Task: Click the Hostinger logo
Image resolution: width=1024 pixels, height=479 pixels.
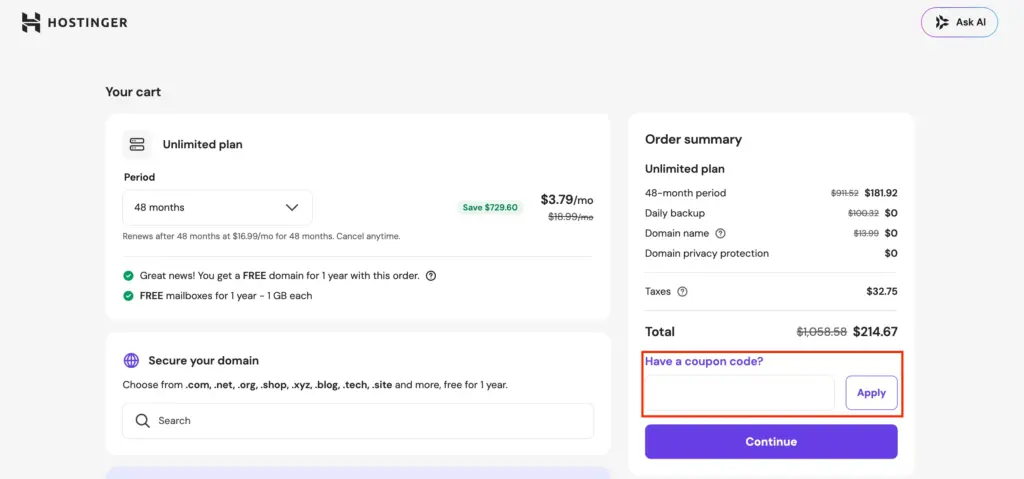Action: tap(74, 22)
